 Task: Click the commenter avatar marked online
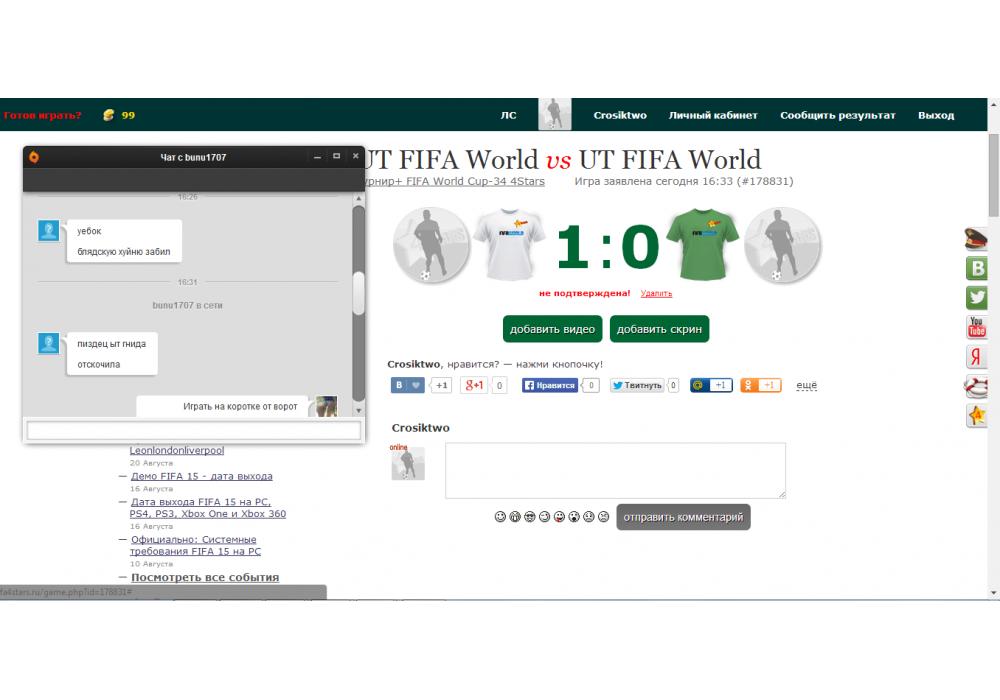[408, 462]
